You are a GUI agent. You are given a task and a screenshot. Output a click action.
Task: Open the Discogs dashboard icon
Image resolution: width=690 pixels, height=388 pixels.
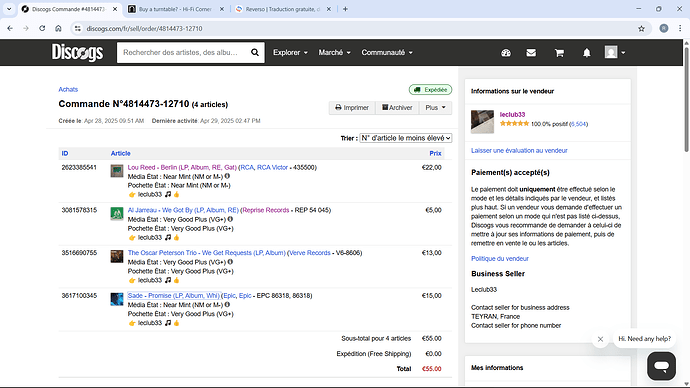(506, 53)
